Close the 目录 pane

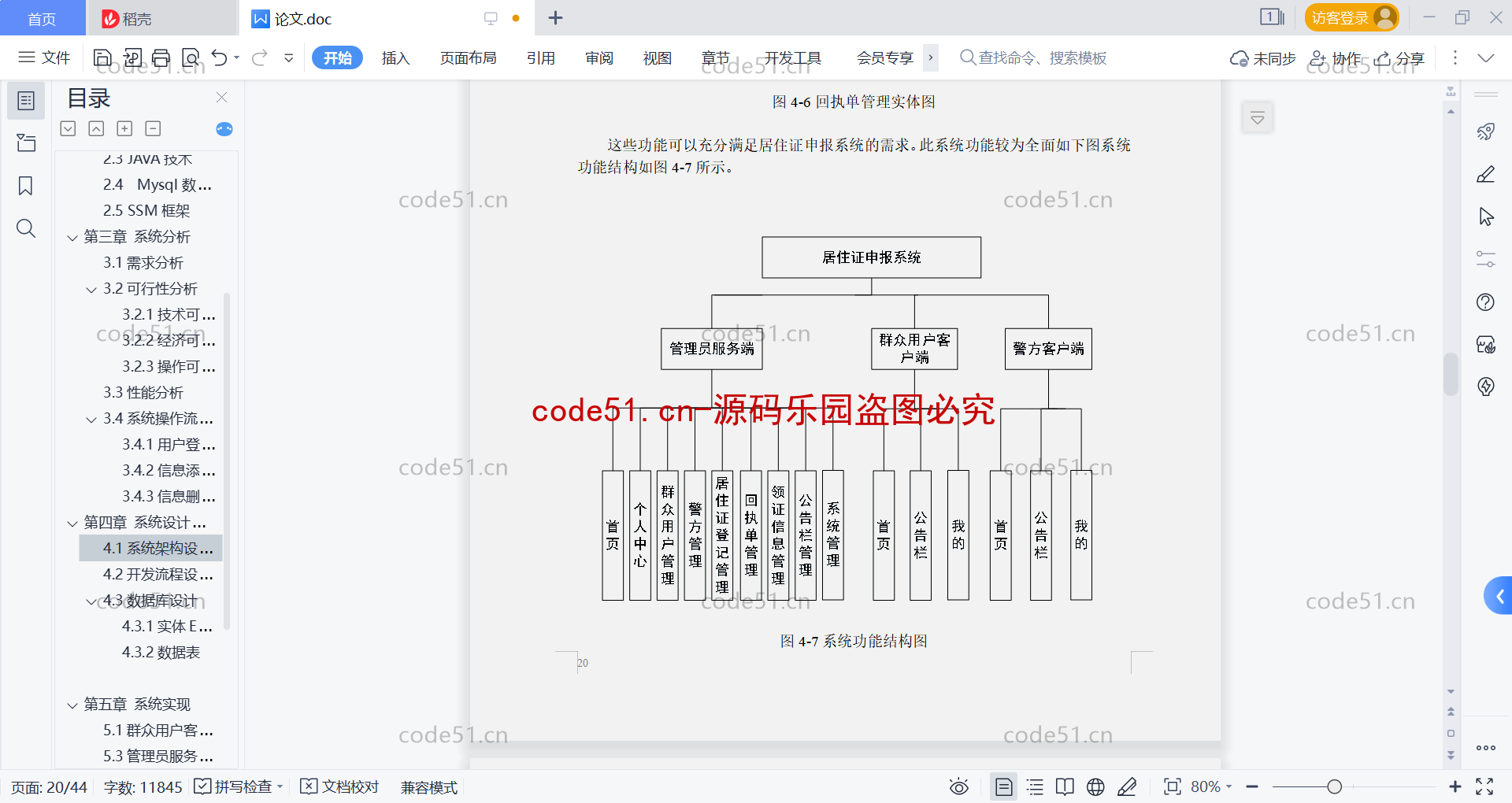222,98
